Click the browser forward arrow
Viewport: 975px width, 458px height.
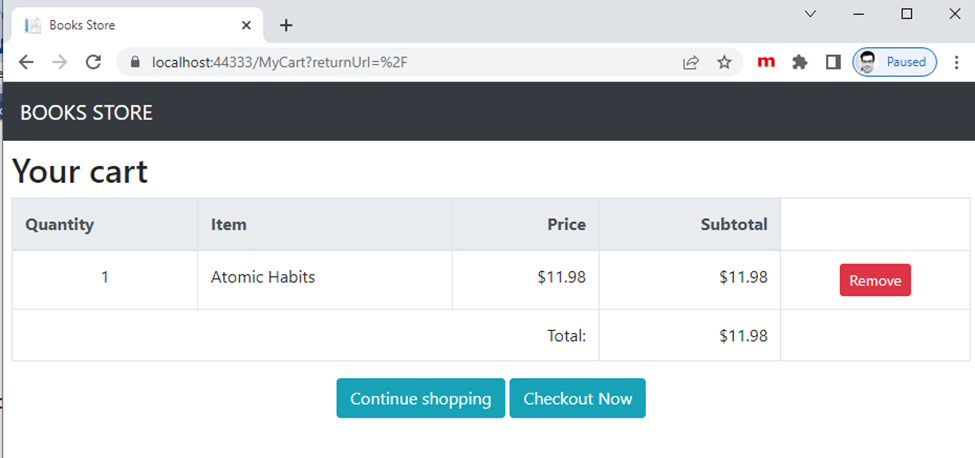tap(60, 62)
